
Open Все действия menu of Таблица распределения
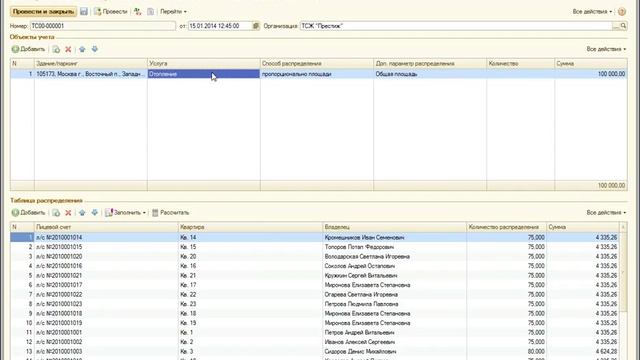[606, 212]
